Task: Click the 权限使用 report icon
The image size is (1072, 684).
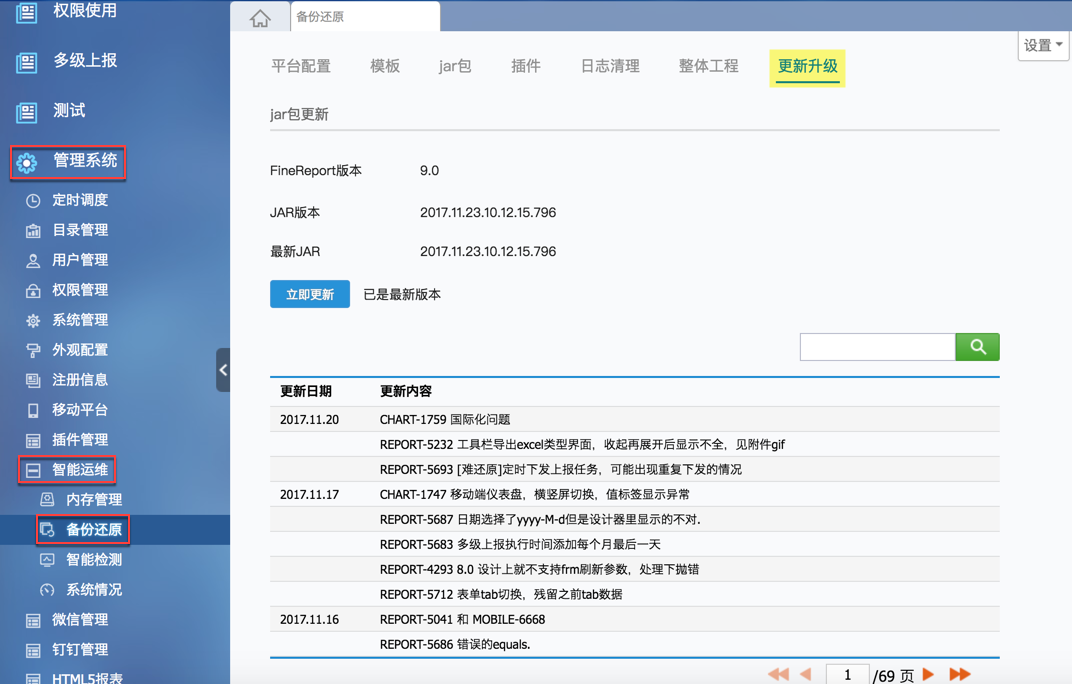Action: [x=27, y=12]
